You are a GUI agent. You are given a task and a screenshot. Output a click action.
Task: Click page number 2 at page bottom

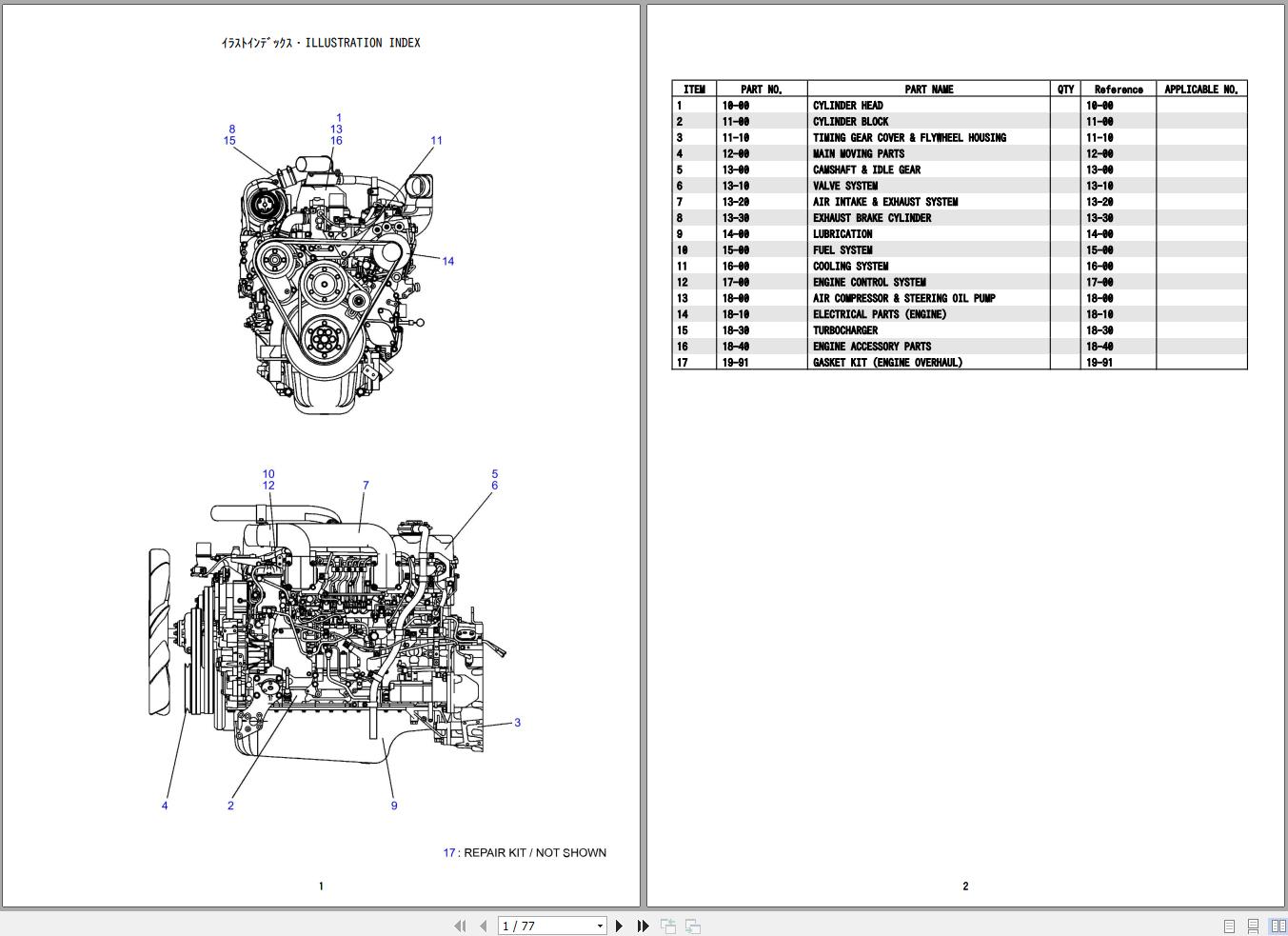pyautogui.click(x=965, y=886)
